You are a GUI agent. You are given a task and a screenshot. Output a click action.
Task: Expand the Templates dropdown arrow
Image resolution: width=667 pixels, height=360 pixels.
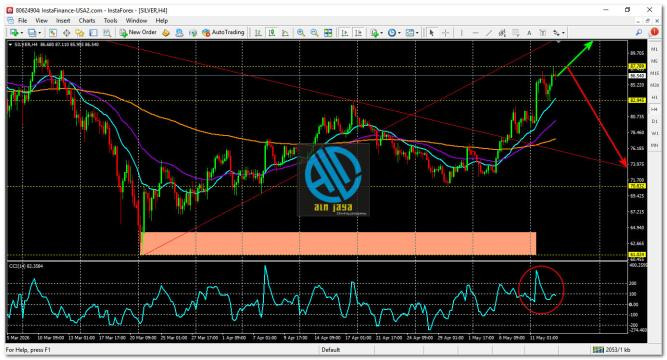417,33
